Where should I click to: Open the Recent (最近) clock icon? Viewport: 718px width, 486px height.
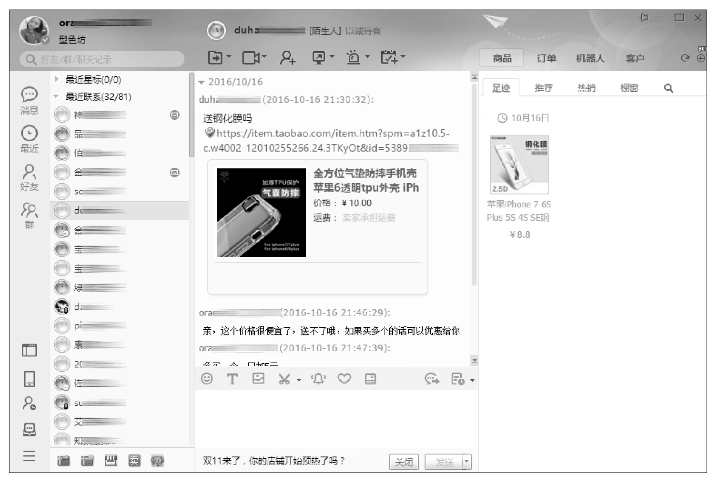coord(29,139)
